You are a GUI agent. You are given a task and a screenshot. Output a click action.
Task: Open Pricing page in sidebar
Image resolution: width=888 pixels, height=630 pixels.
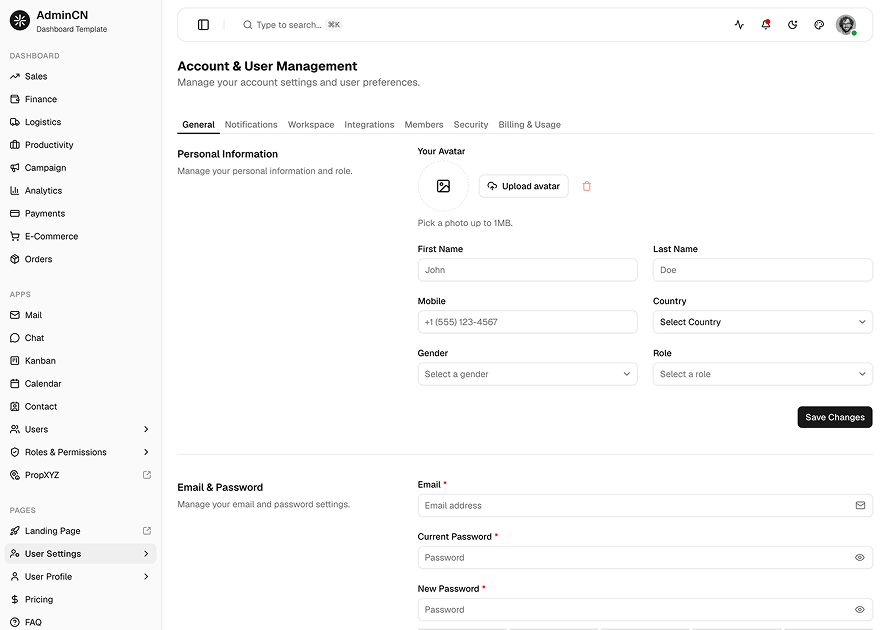pyautogui.click(x=80, y=599)
